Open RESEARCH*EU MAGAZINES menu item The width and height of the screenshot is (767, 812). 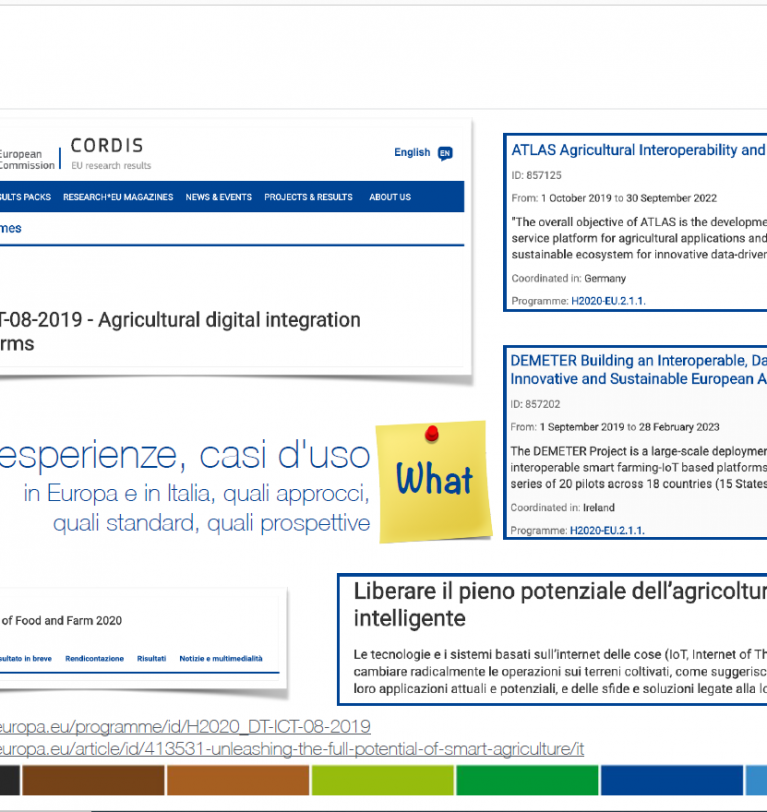[118, 197]
